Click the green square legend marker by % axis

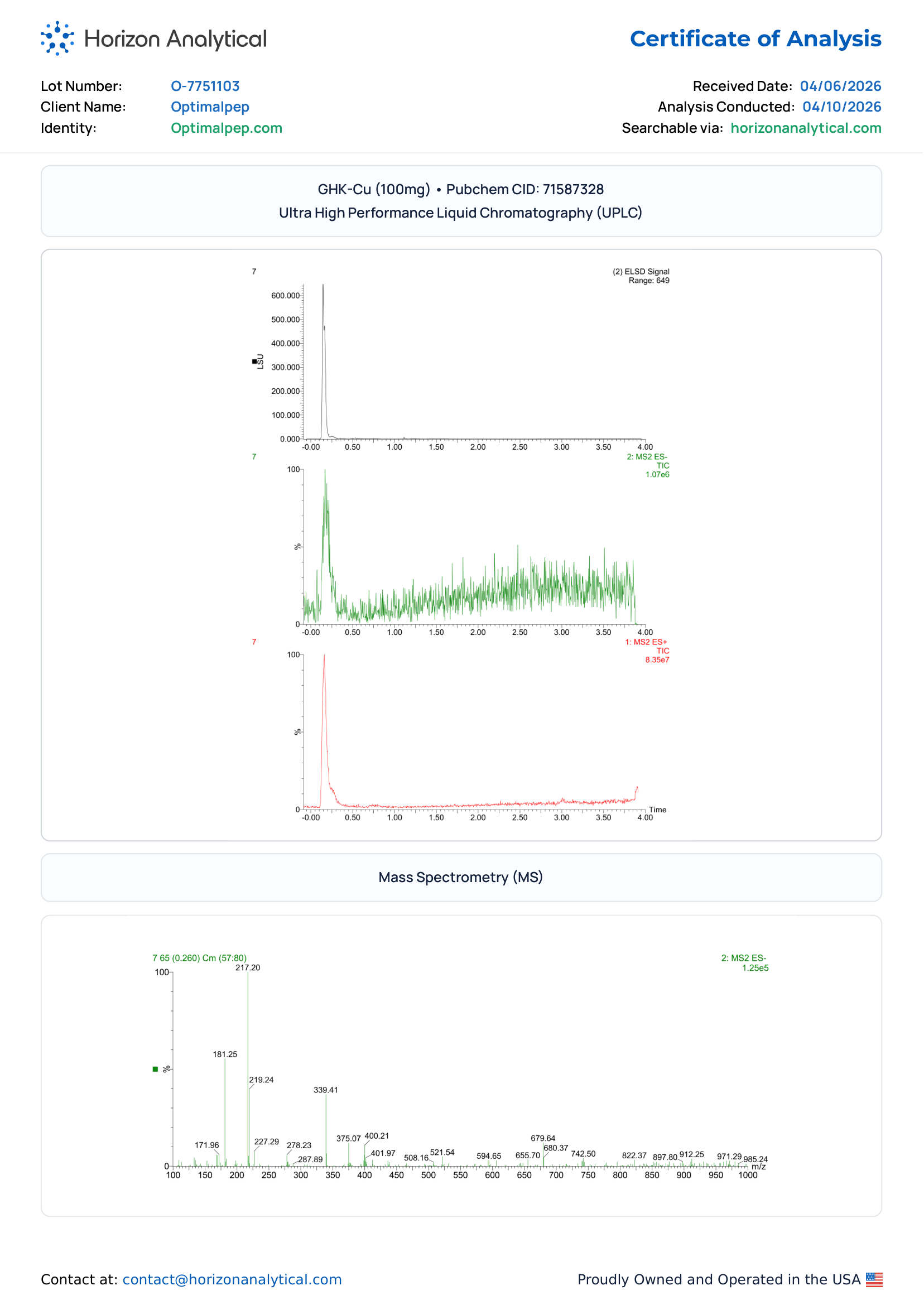point(155,1070)
